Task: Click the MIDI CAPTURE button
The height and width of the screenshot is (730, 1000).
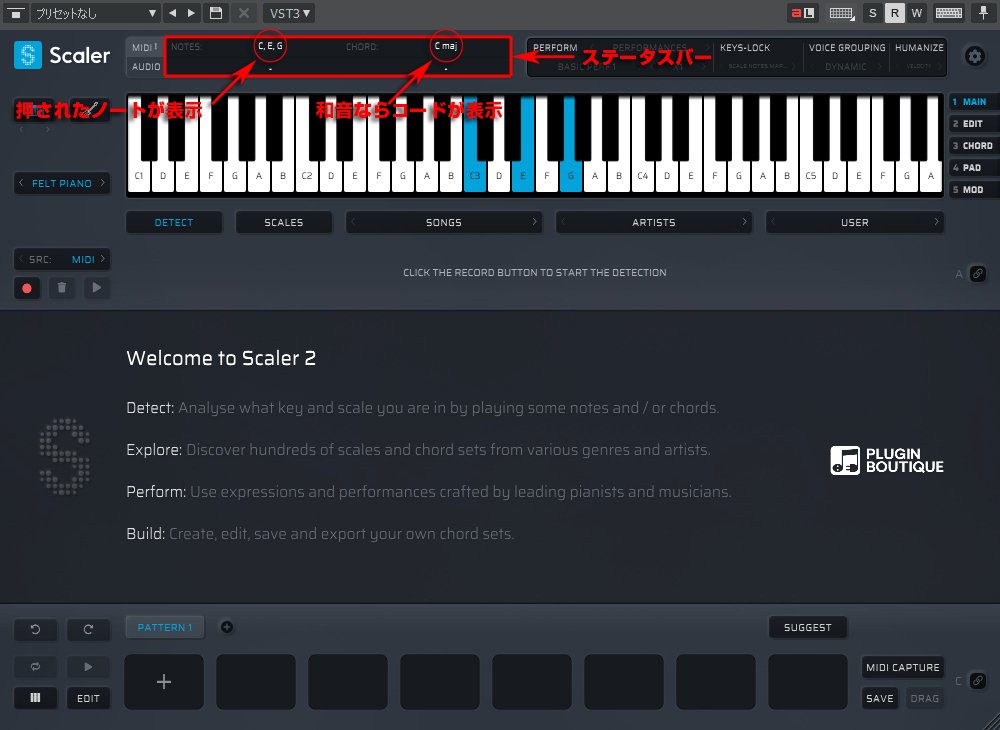Action: point(902,668)
